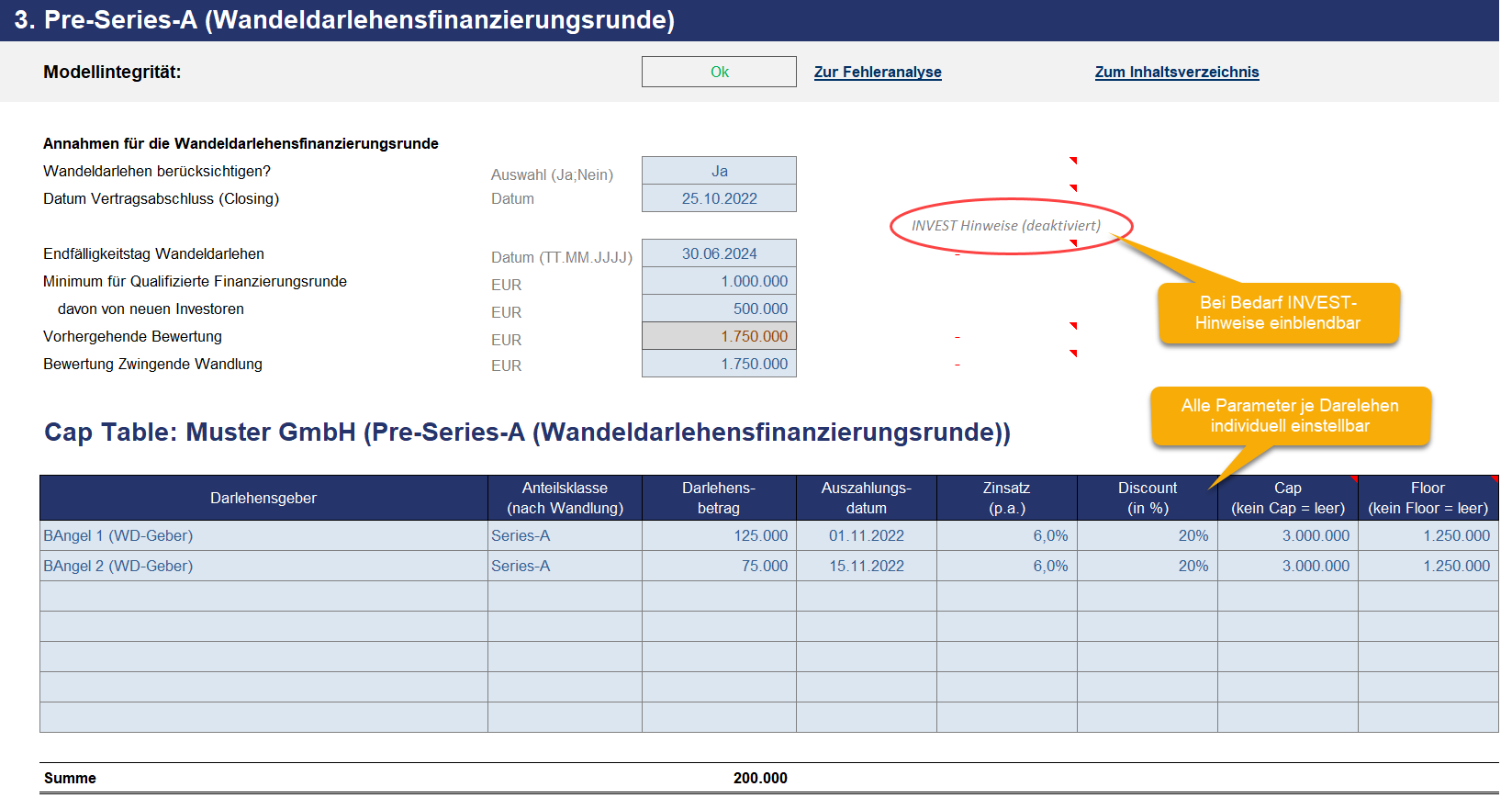Viewport: 1512px width, 809px height.
Task: Open the Zur Fehleranalyse link
Action: coord(878,72)
